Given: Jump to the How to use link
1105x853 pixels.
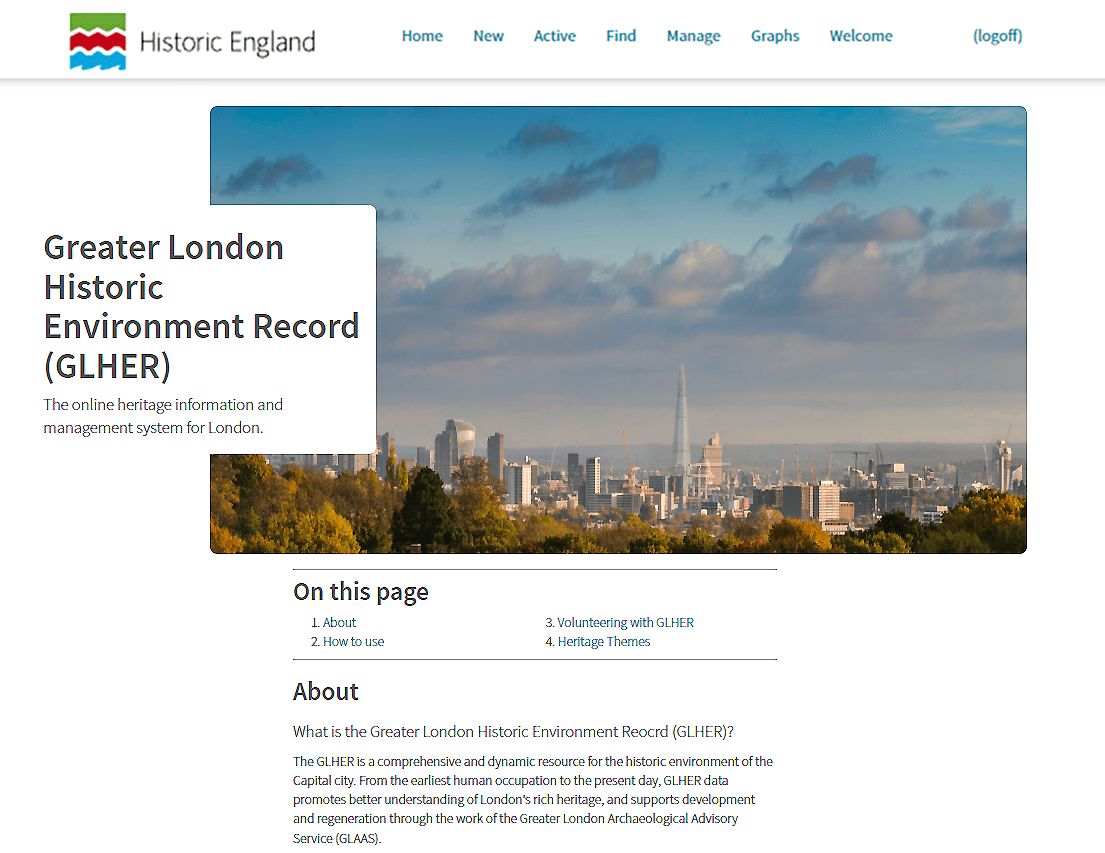Looking at the screenshot, I should point(353,642).
